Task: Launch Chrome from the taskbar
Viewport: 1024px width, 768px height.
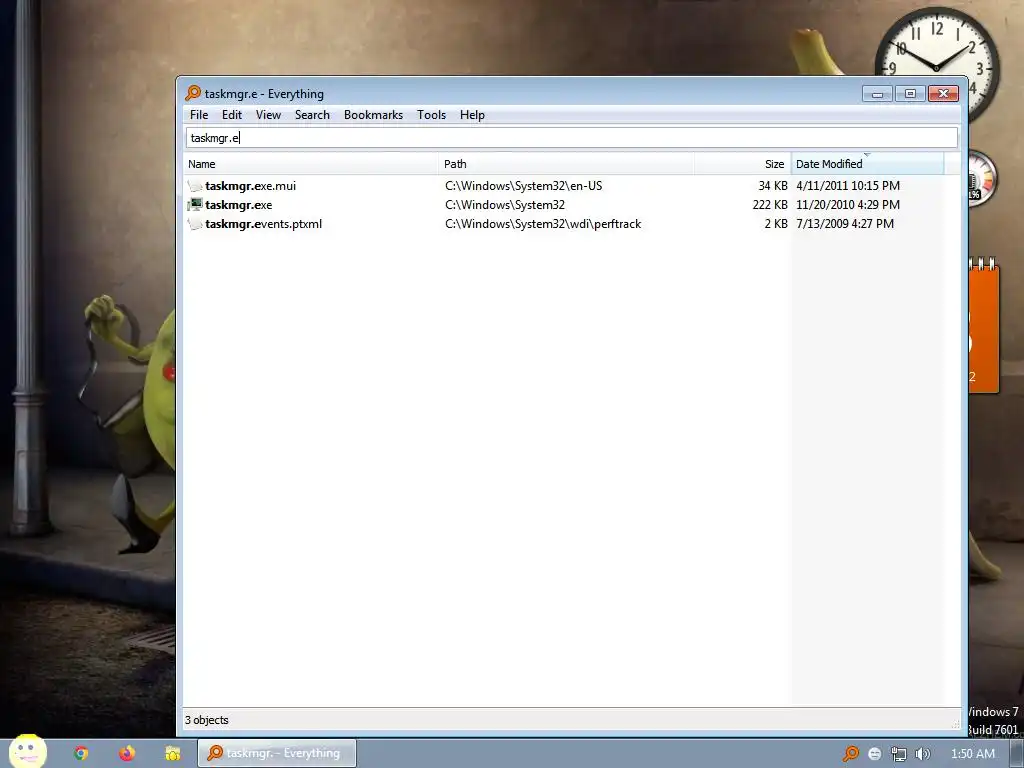Action: pyautogui.click(x=81, y=754)
